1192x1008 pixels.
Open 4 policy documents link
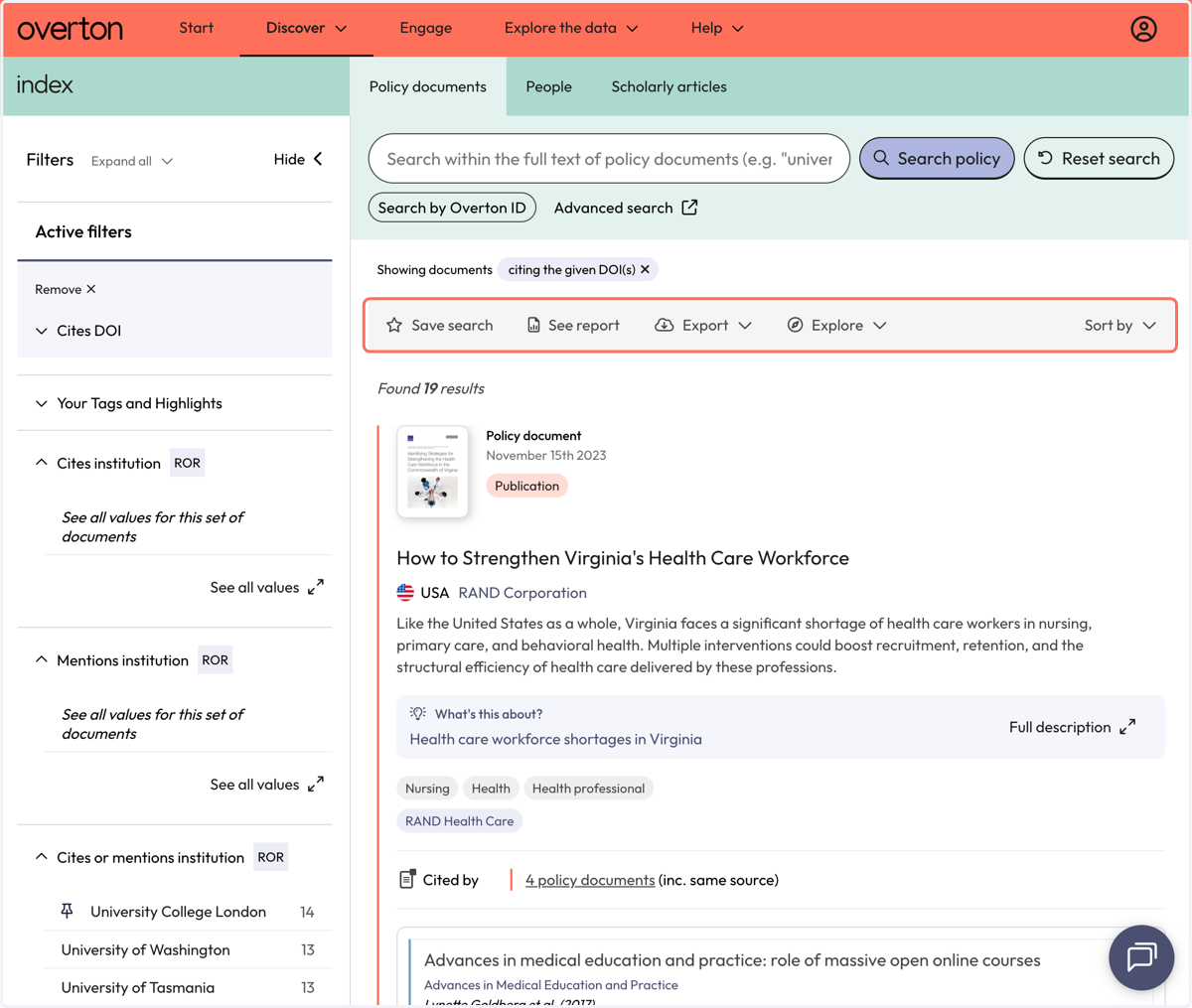pos(590,880)
